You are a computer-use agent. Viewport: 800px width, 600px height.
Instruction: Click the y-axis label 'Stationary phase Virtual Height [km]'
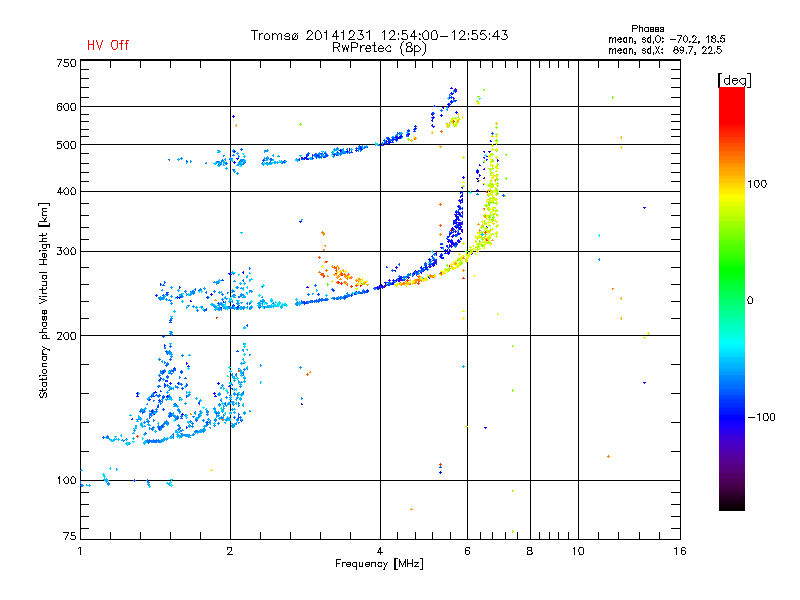[44, 301]
